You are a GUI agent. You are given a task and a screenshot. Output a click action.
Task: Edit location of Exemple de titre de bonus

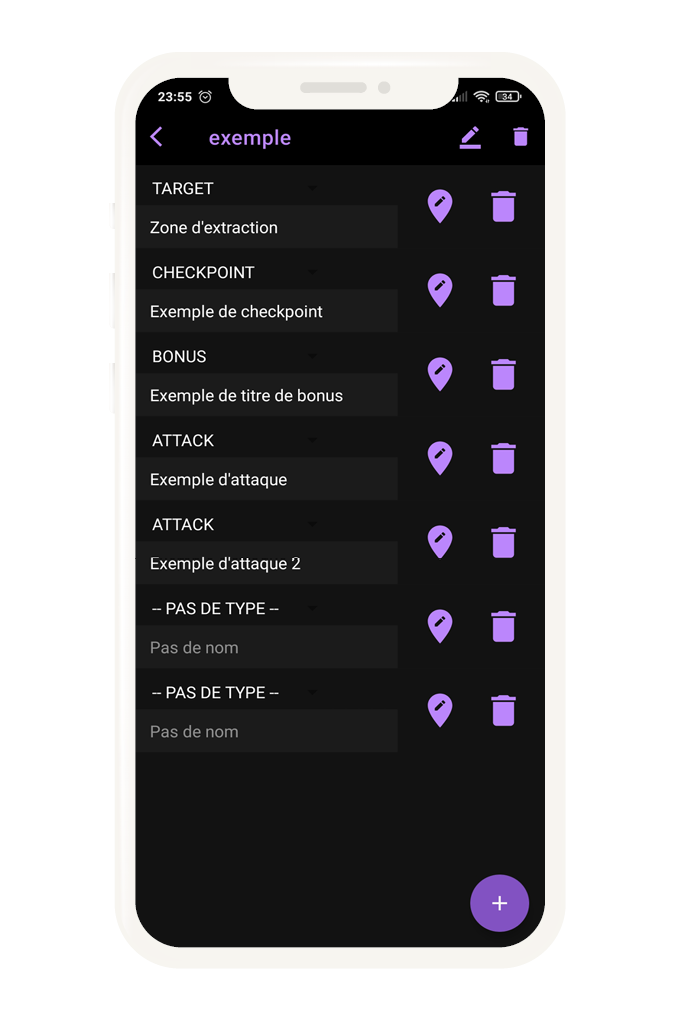coord(440,374)
